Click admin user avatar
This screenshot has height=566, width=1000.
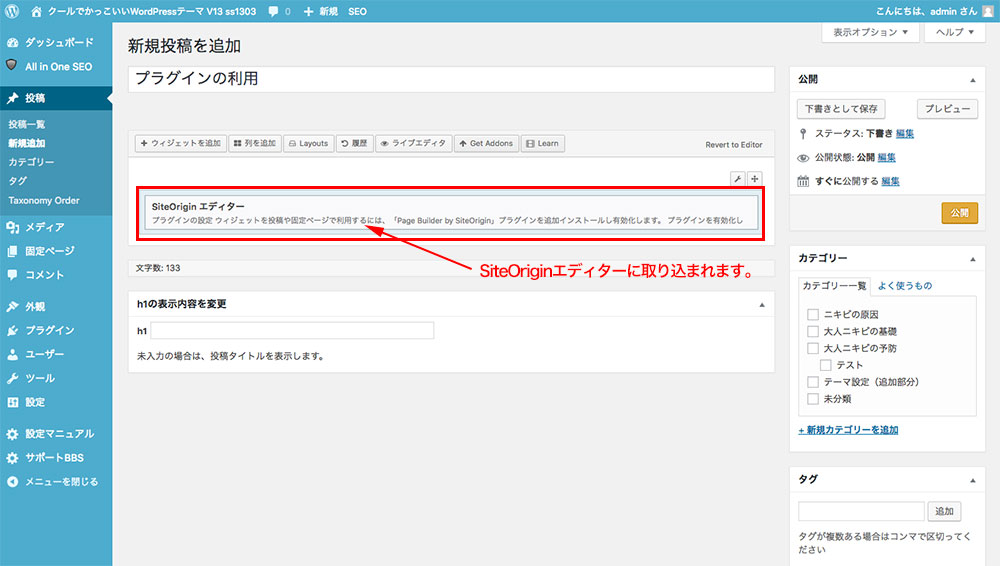tap(988, 11)
